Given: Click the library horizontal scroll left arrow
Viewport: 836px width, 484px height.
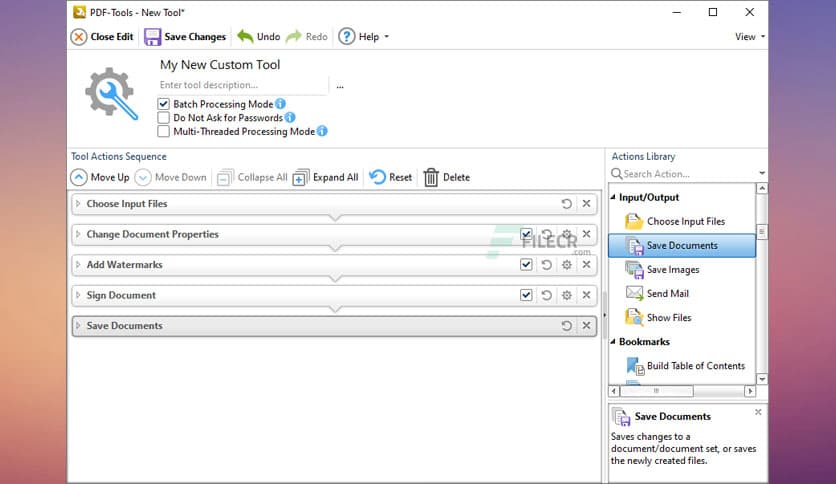Looking at the screenshot, I should click(x=614, y=391).
